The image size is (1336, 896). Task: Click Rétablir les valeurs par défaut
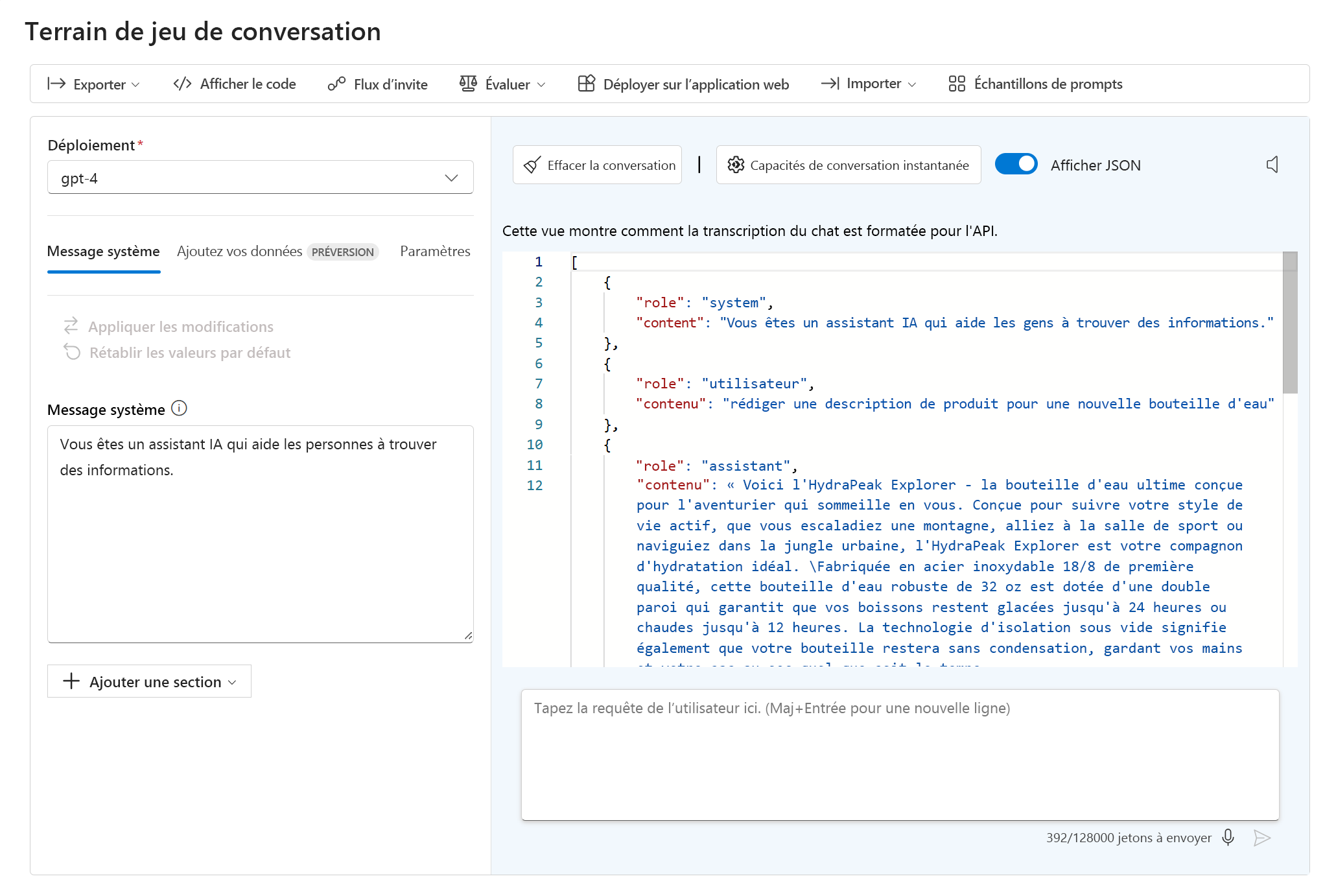point(190,353)
